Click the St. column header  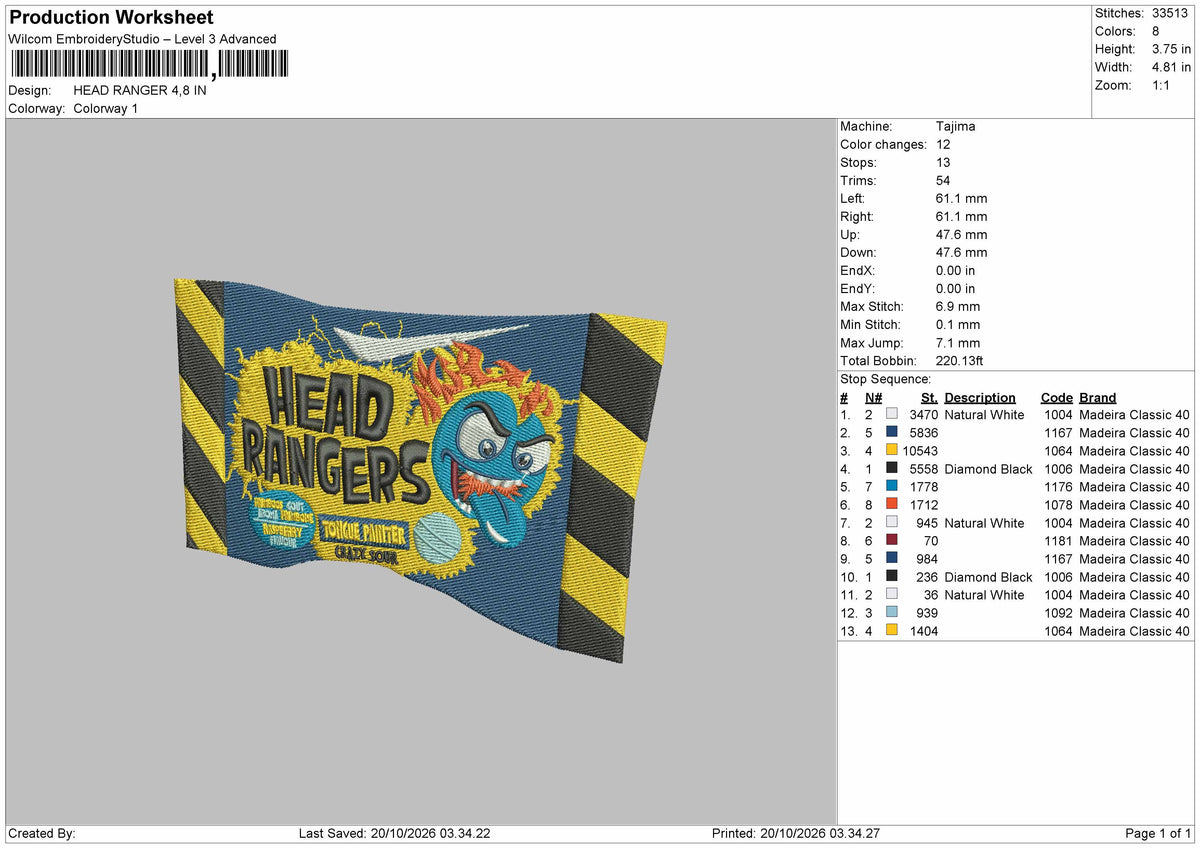click(x=929, y=397)
